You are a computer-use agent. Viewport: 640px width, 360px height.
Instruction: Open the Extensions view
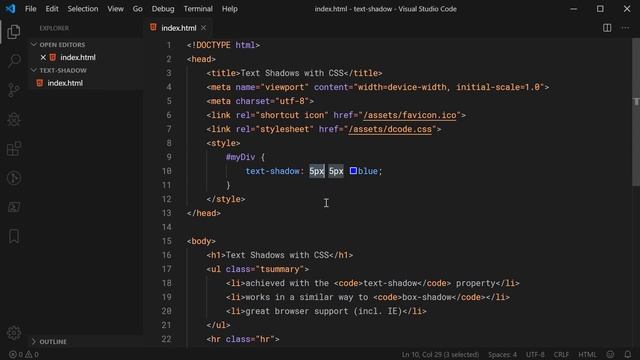pyautogui.click(x=14, y=149)
